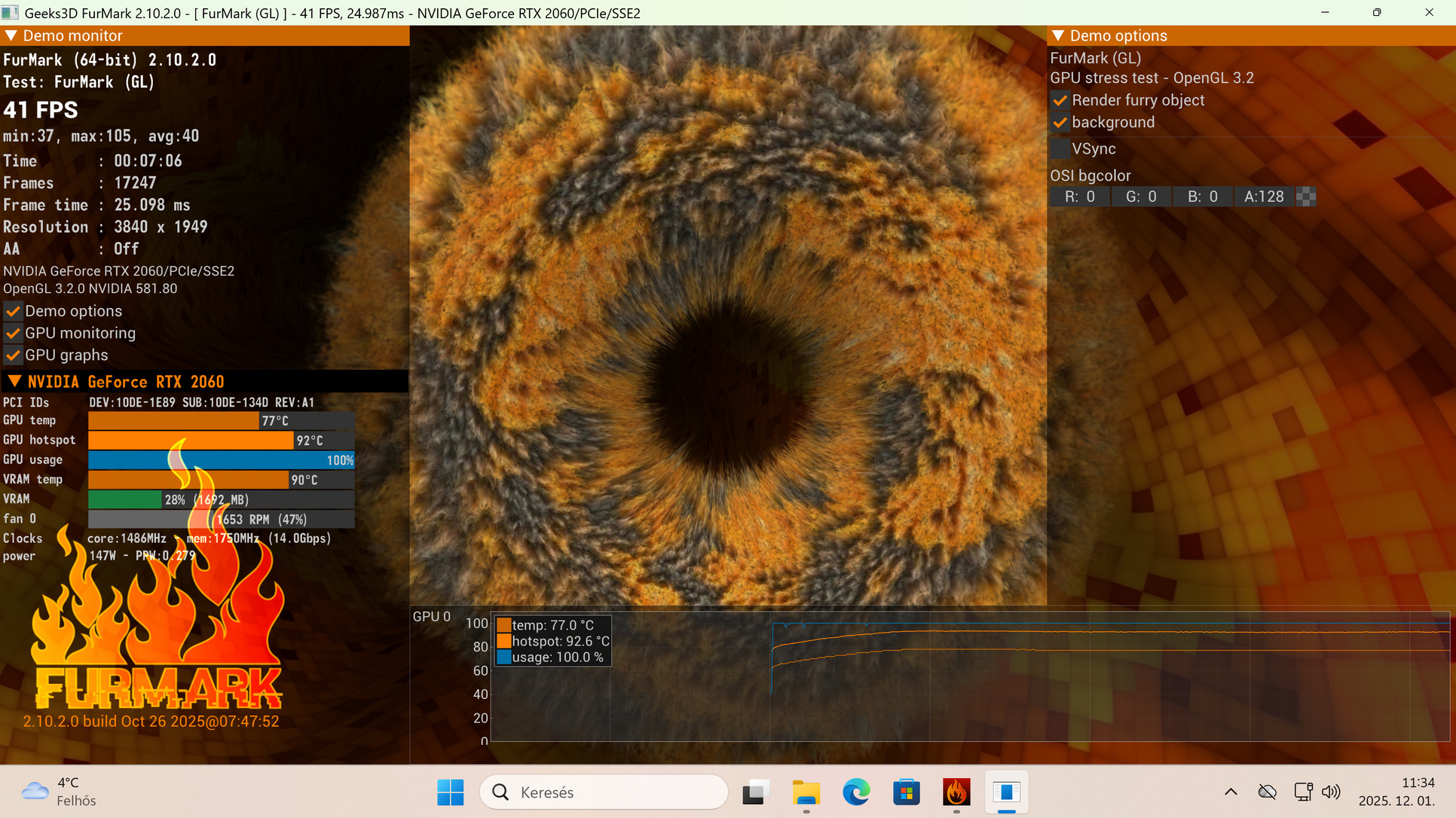The width and height of the screenshot is (1456, 818).
Task: Show hidden tray icons chevron
Action: (x=1231, y=792)
